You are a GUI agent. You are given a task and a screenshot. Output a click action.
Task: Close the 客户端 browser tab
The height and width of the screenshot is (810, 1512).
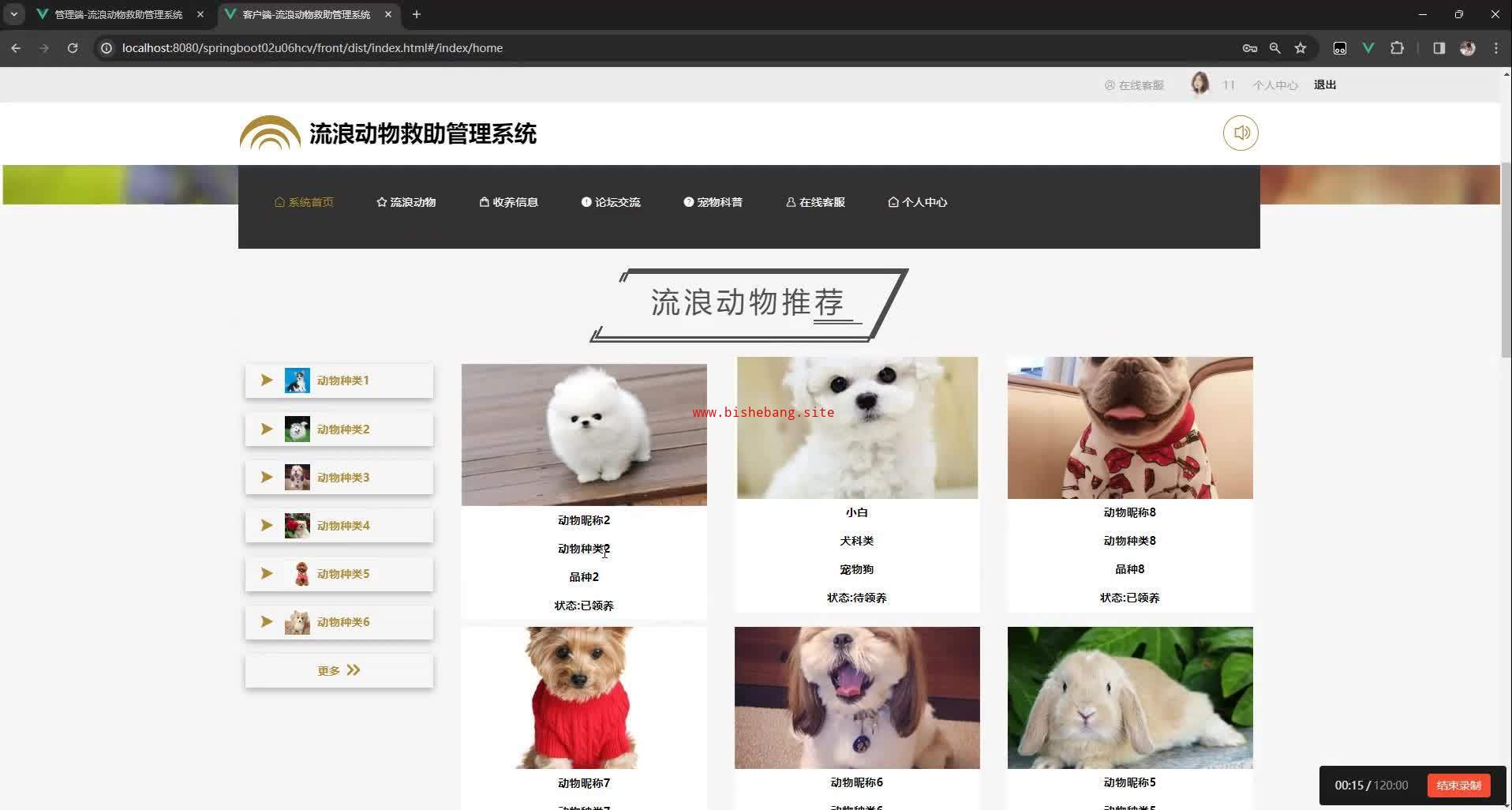[x=388, y=14]
